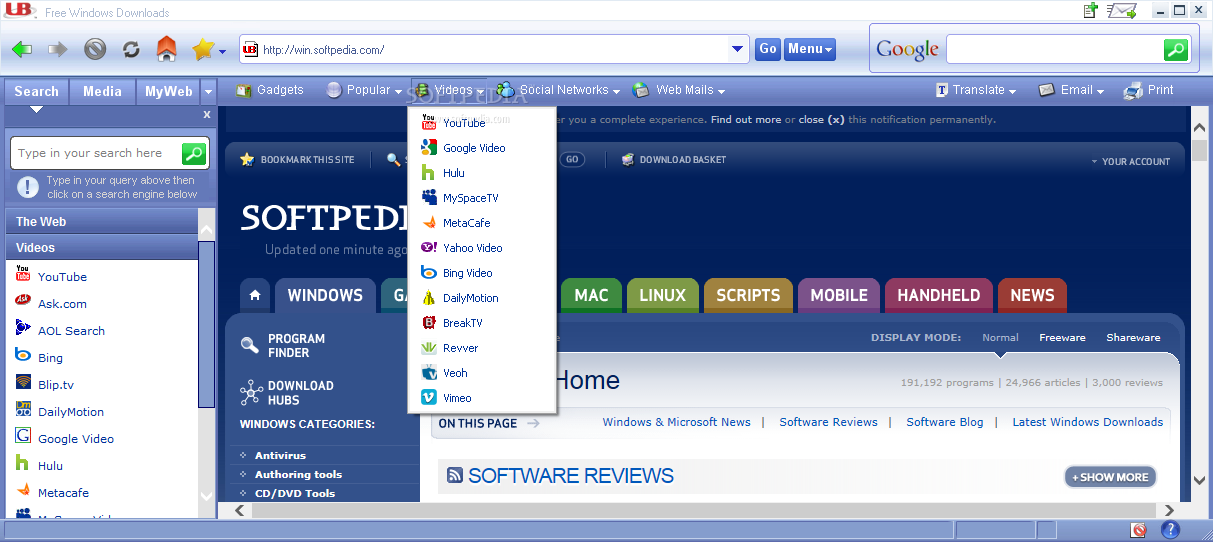Click Hulu icon in the sidebar list
The image size is (1213, 542).
pos(23,463)
